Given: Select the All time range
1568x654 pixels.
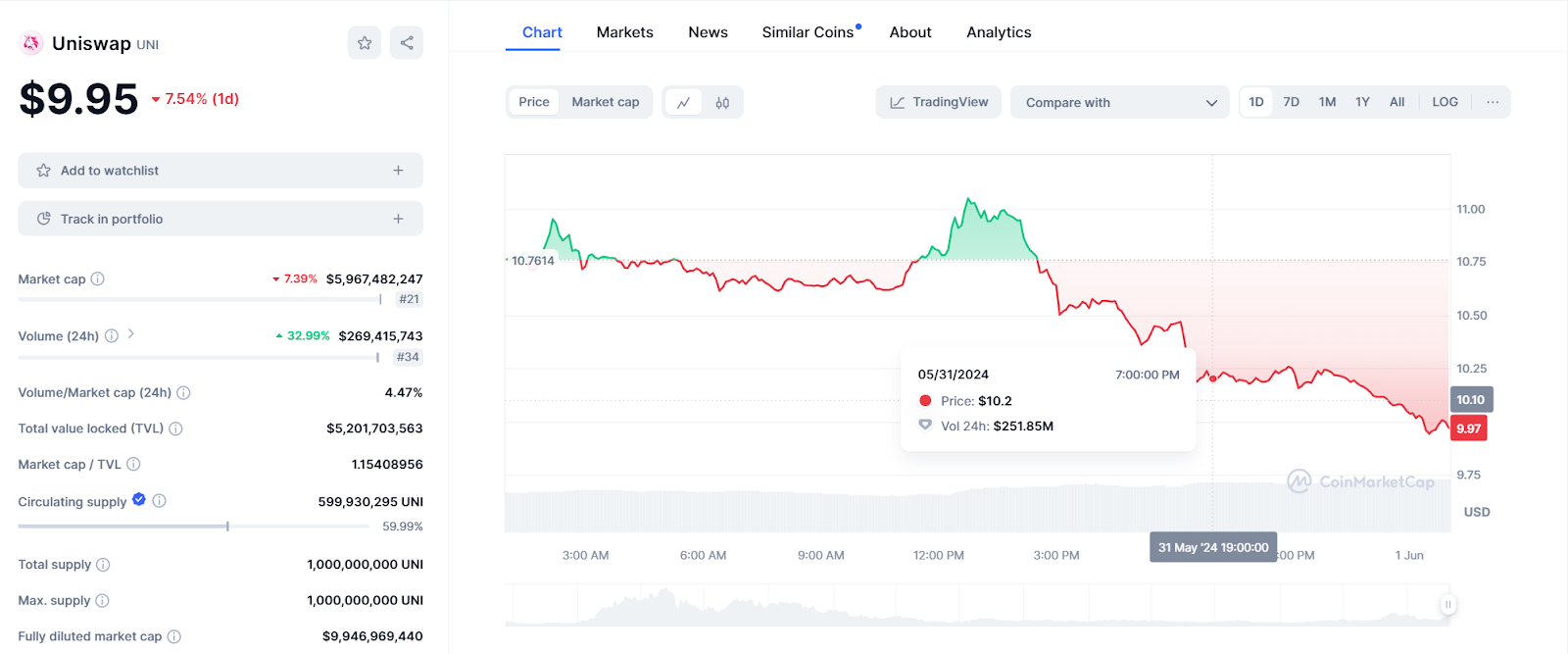Looking at the screenshot, I should click(x=1397, y=102).
